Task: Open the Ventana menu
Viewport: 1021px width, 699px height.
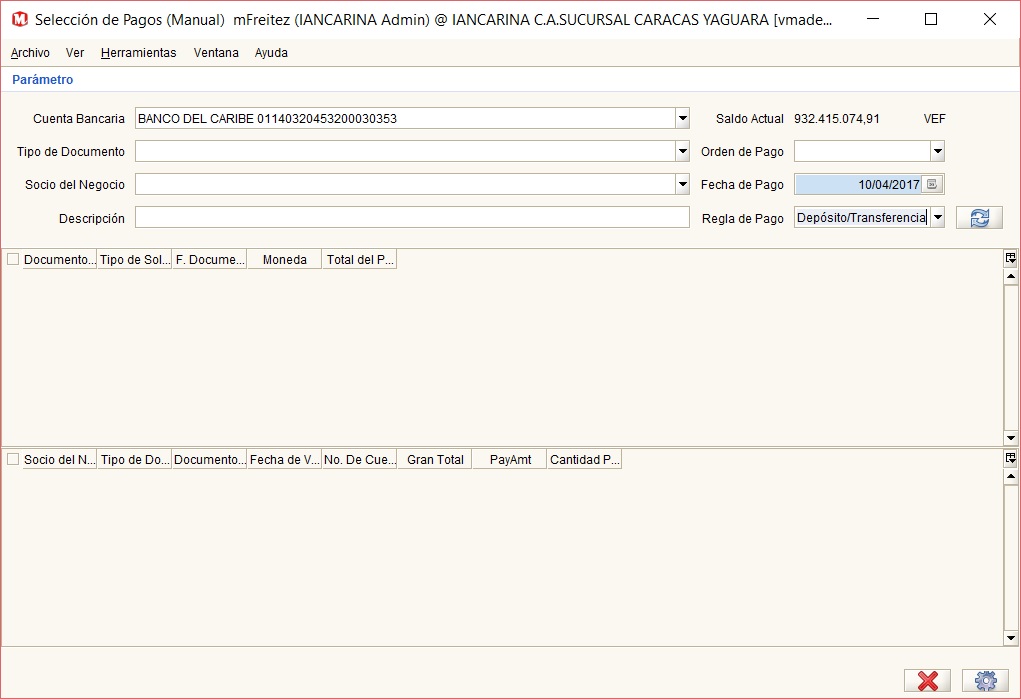Action: pyautogui.click(x=216, y=53)
